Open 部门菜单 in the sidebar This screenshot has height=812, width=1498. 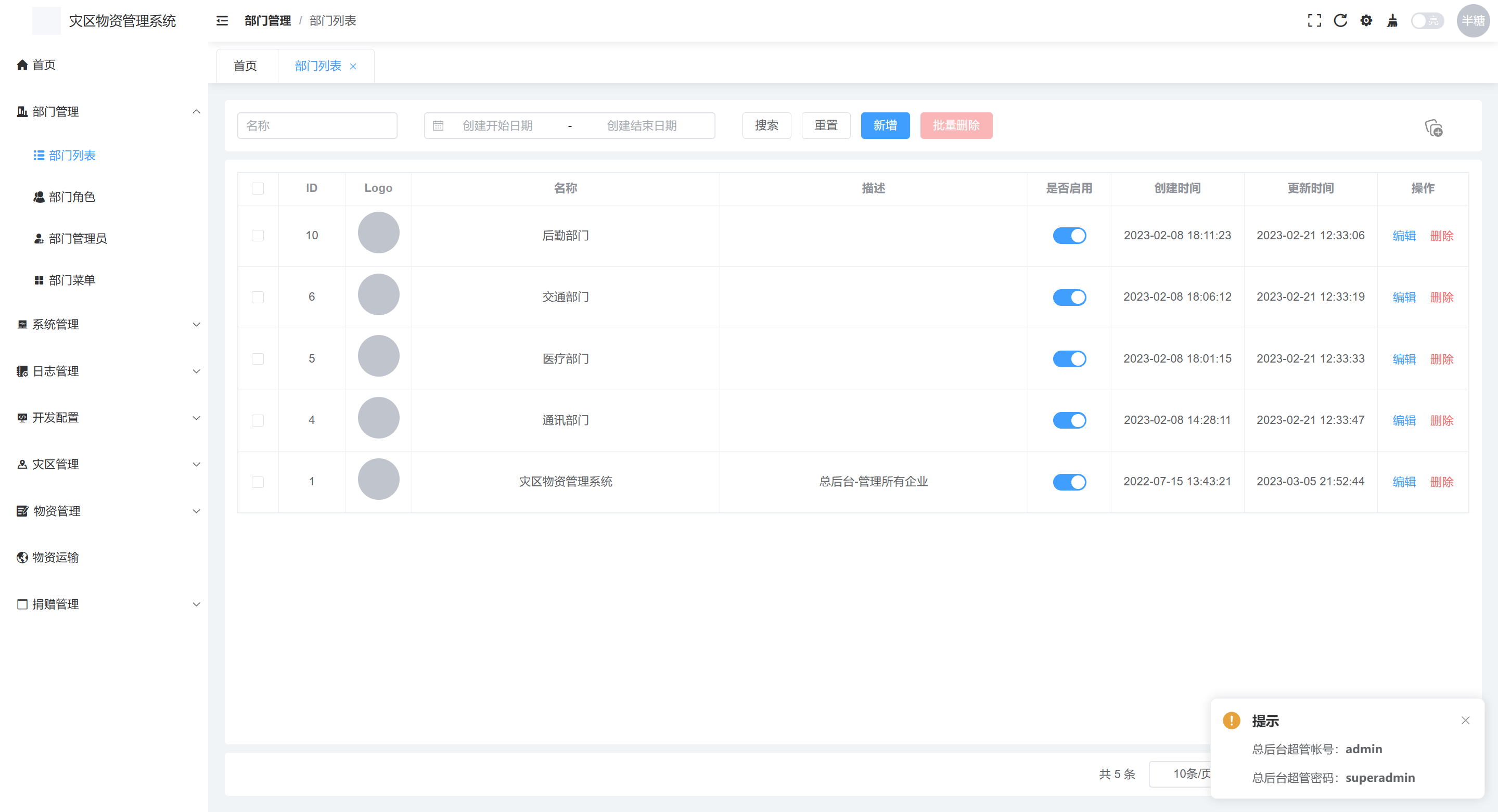click(x=104, y=280)
